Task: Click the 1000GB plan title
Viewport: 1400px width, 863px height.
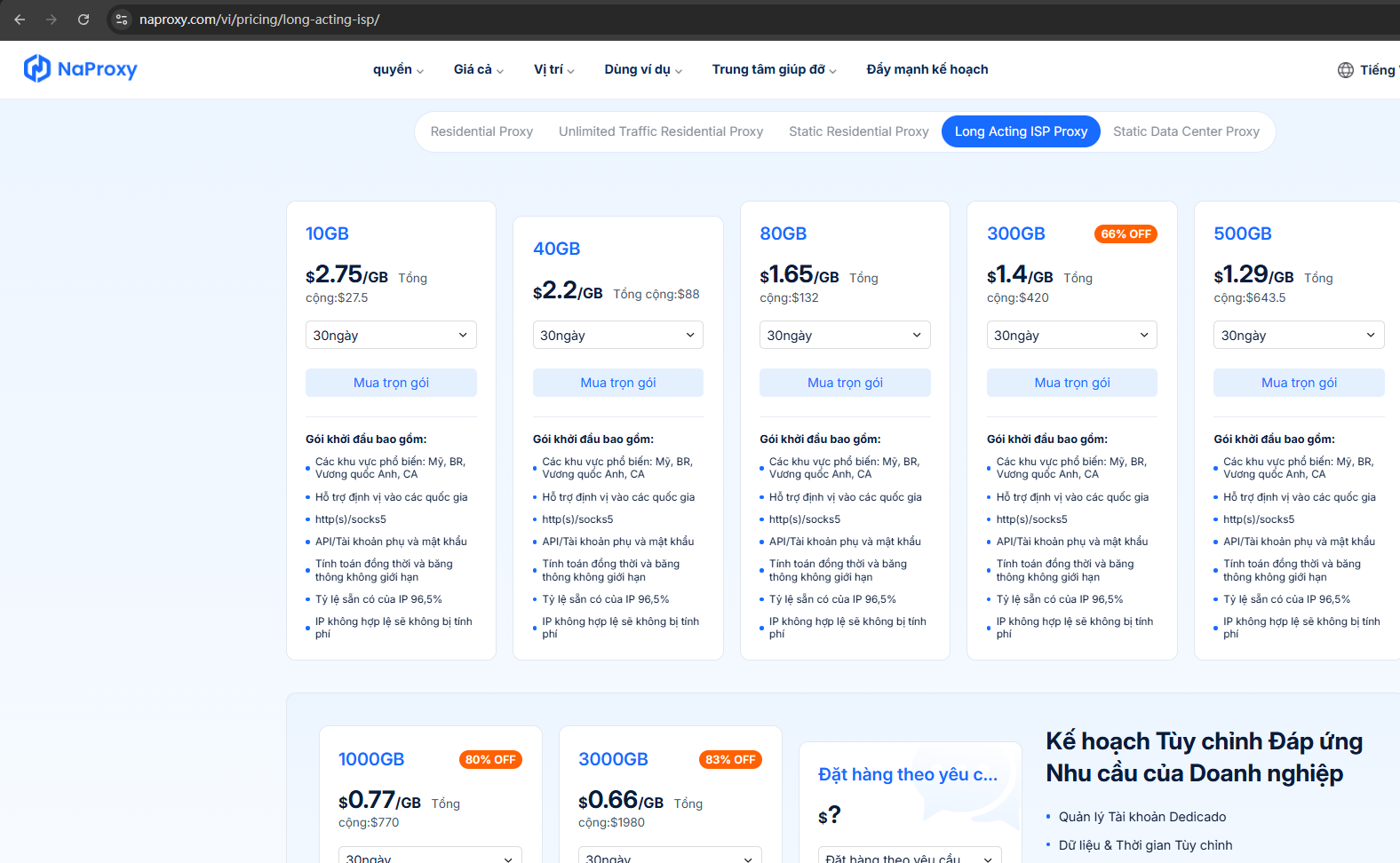Action: click(x=371, y=759)
